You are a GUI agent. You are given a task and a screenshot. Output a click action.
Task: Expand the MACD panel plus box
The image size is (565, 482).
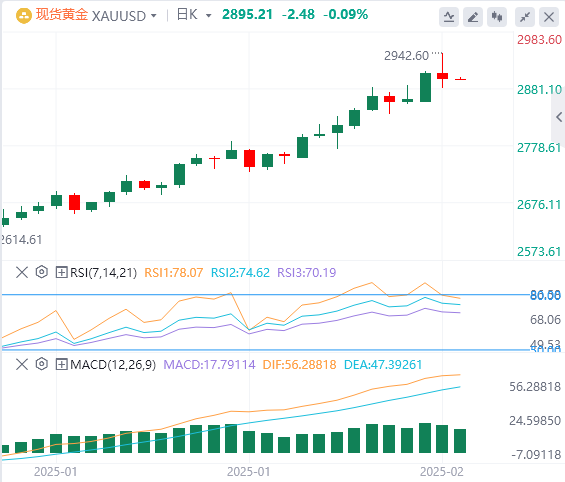click(x=61, y=365)
